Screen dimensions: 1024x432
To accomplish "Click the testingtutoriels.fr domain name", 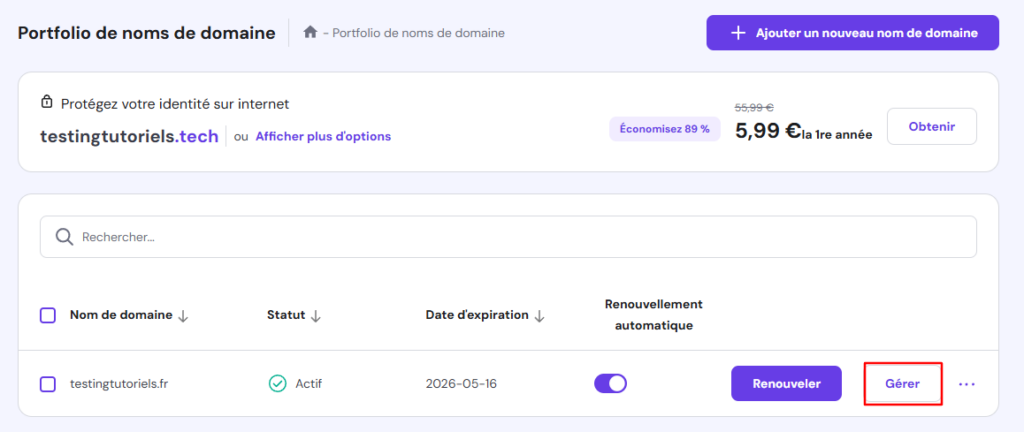I will tap(119, 384).
